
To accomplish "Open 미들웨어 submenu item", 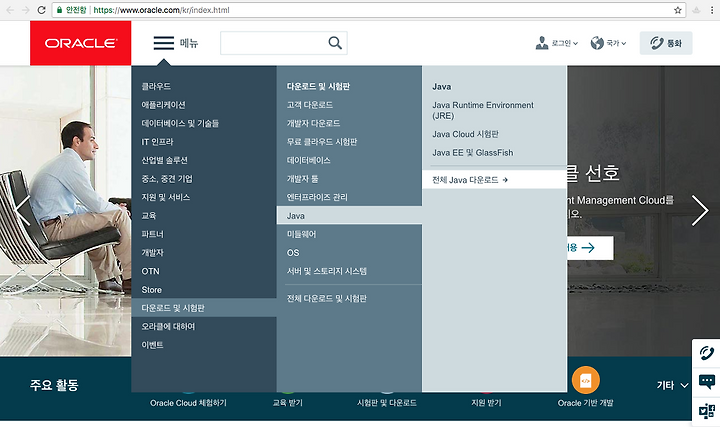I will point(302,234).
